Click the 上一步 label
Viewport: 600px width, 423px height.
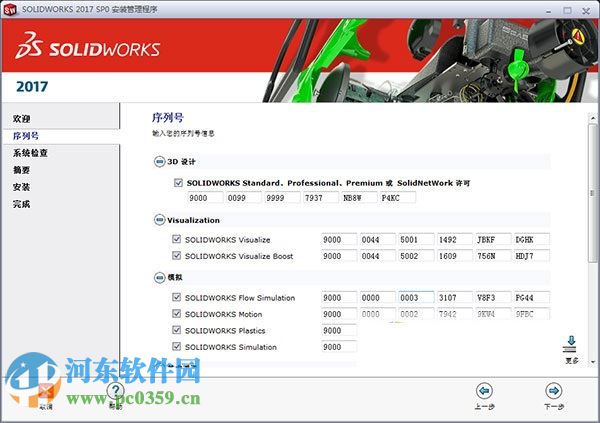(x=484, y=407)
